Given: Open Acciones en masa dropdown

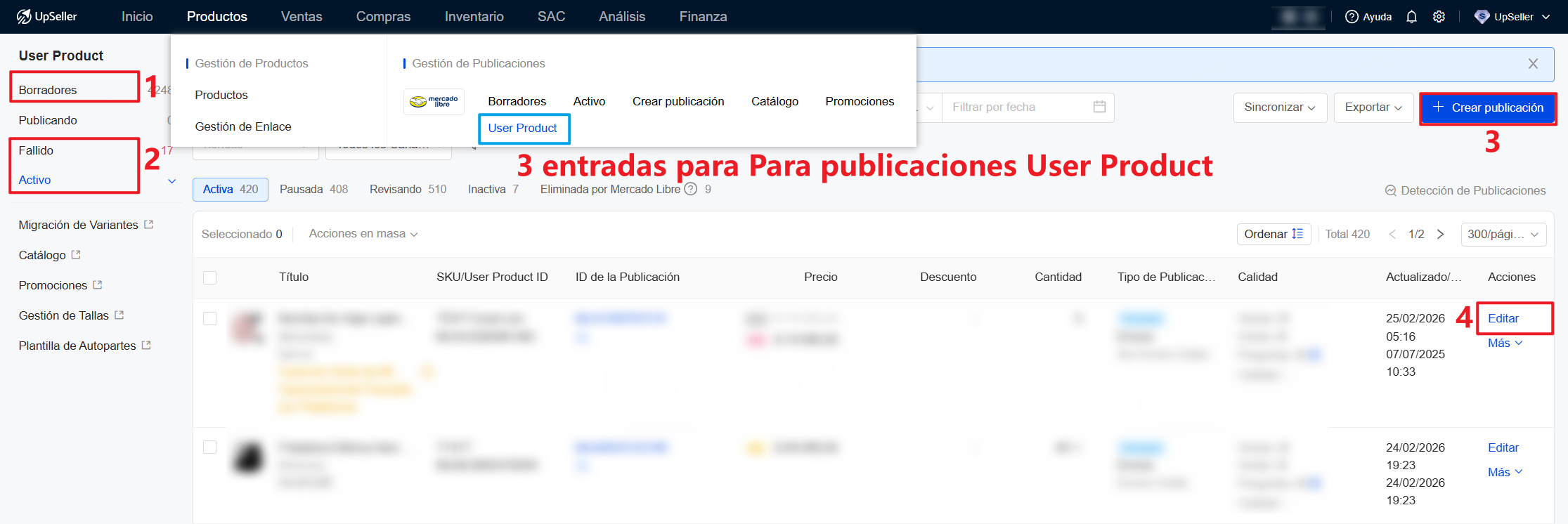Looking at the screenshot, I should point(363,234).
